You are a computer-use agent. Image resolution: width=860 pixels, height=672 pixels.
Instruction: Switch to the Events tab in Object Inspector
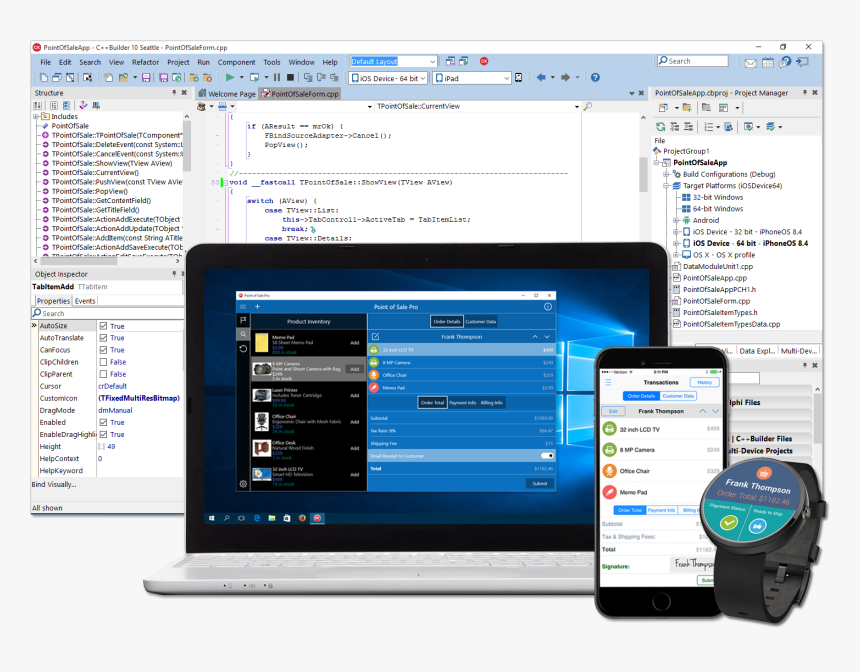(85, 301)
